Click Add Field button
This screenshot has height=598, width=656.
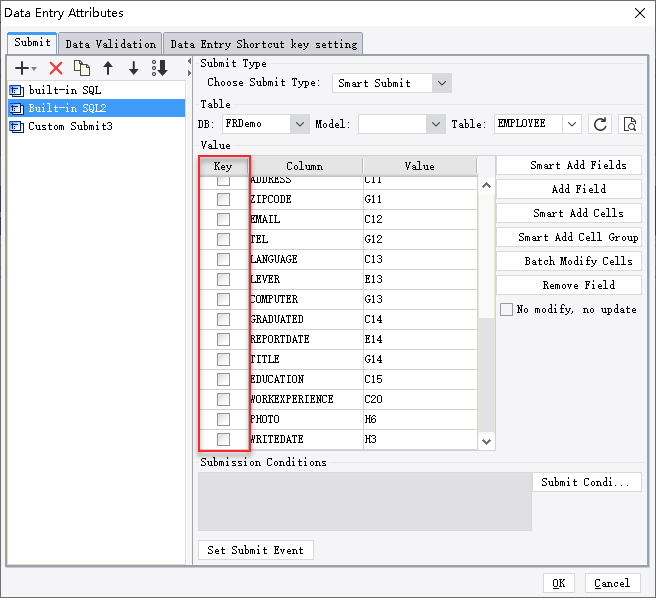[569, 189]
